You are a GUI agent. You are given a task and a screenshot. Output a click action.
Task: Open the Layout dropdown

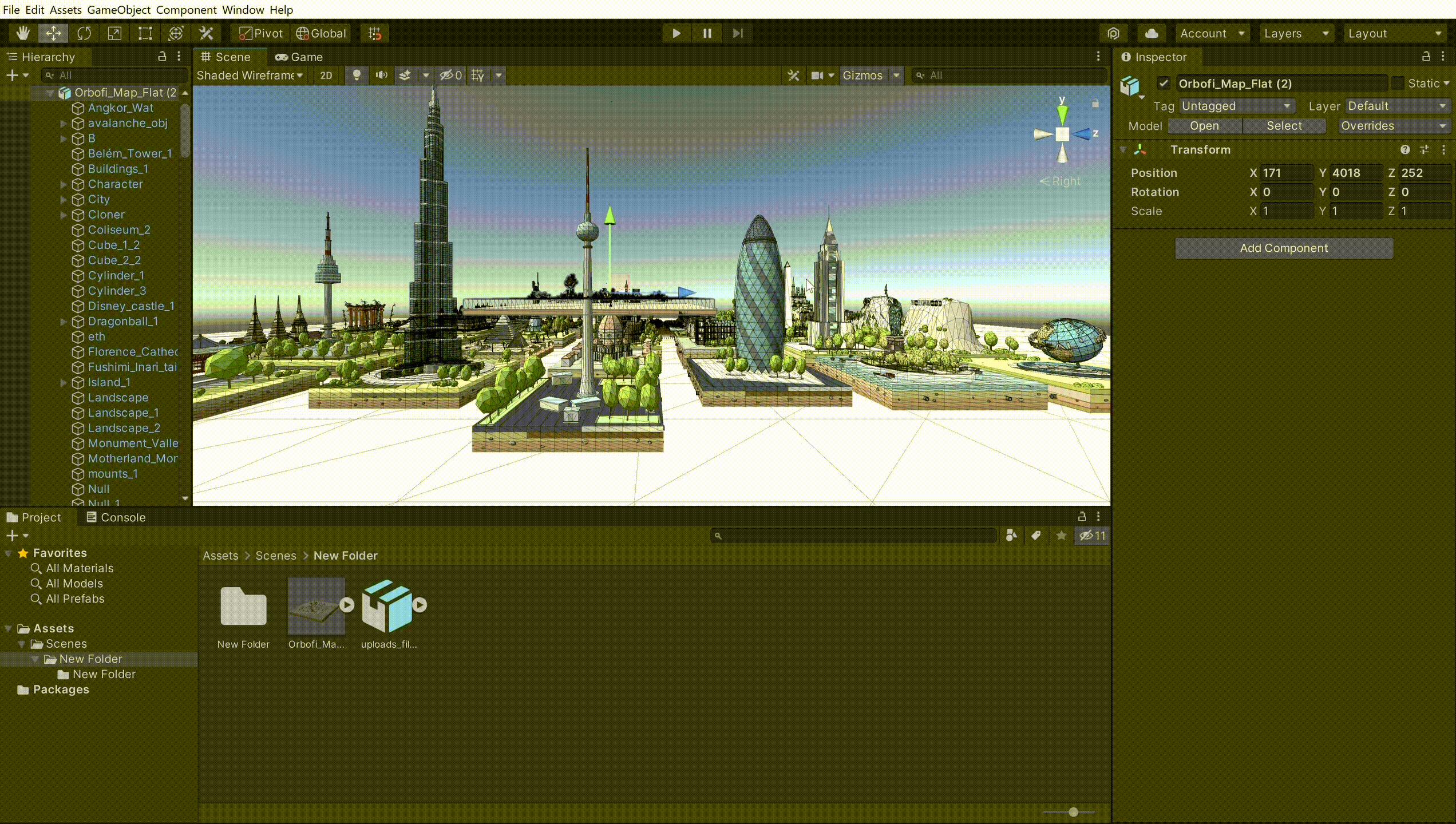click(1395, 33)
